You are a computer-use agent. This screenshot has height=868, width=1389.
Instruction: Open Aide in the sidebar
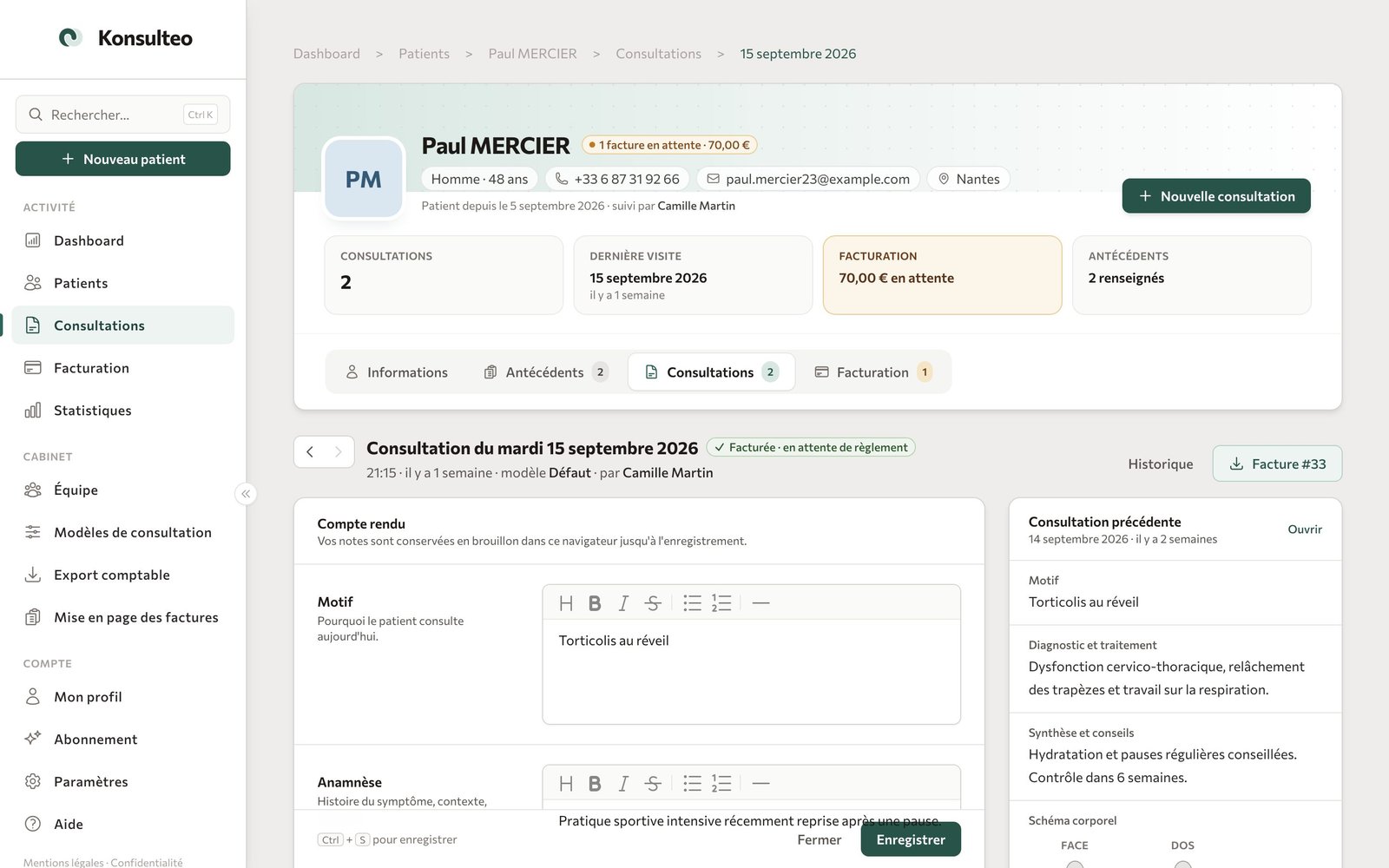(123, 825)
